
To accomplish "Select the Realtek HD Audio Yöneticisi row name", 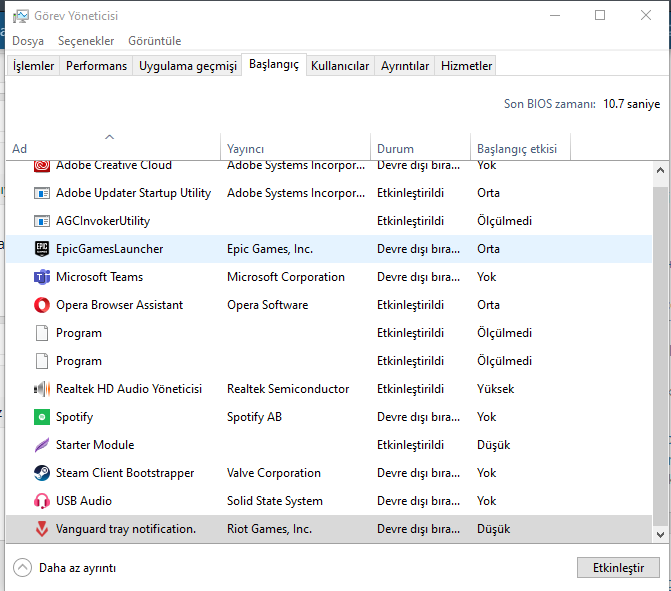I will click(x=129, y=389).
